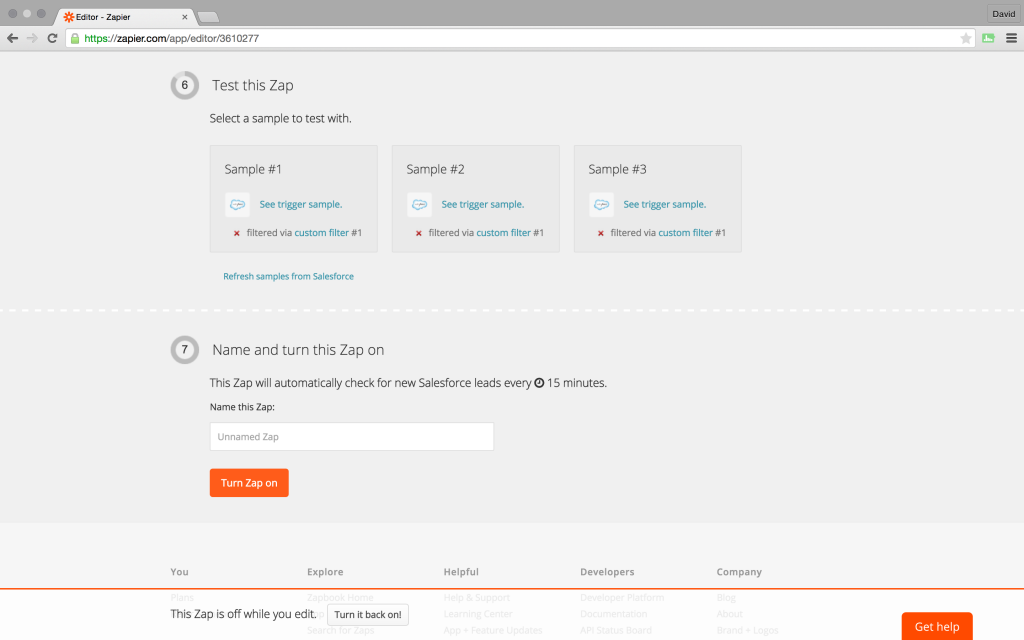Image resolution: width=1024 pixels, height=640 pixels.
Task: Click the step 6 circle indicator
Action: pos(185,85)
